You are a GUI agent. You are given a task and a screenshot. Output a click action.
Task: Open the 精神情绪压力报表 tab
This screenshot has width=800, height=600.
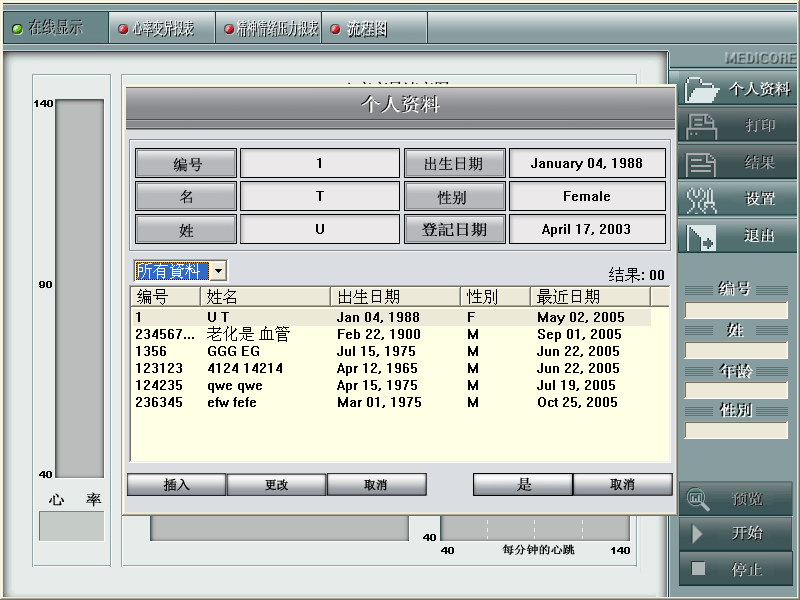pyautogui.click(x=269, y=29)
